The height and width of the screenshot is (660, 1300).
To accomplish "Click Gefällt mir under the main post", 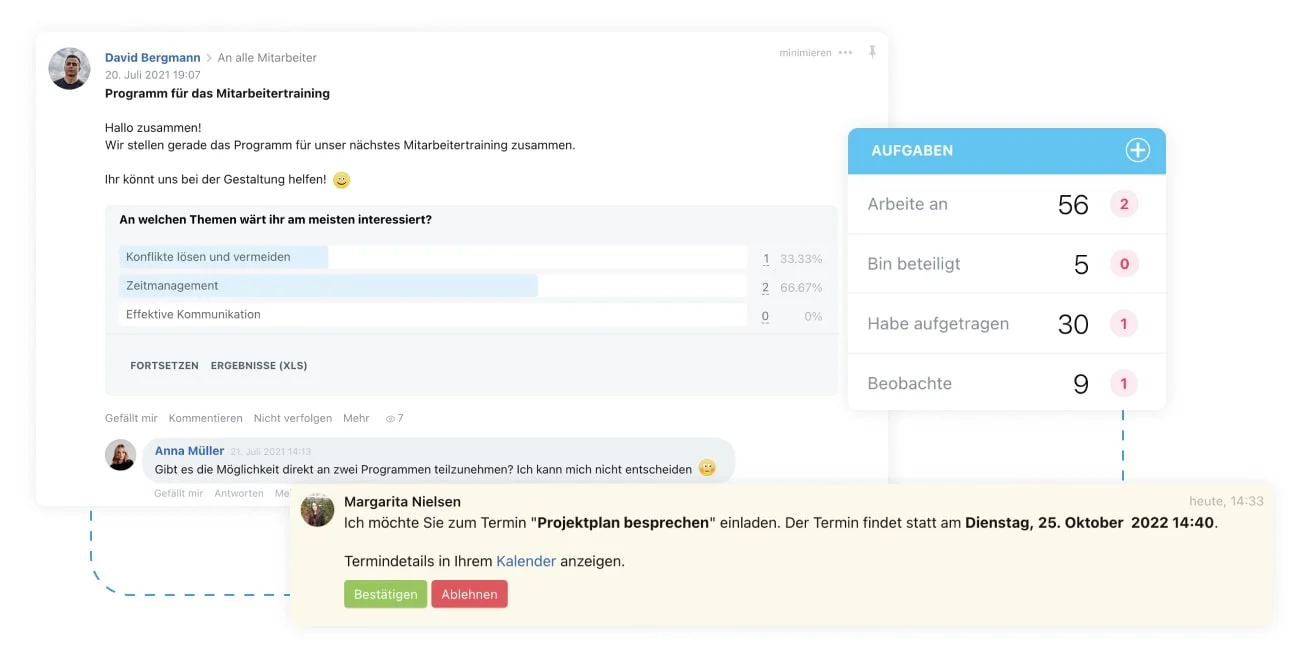I will click(x=131, y=418).
